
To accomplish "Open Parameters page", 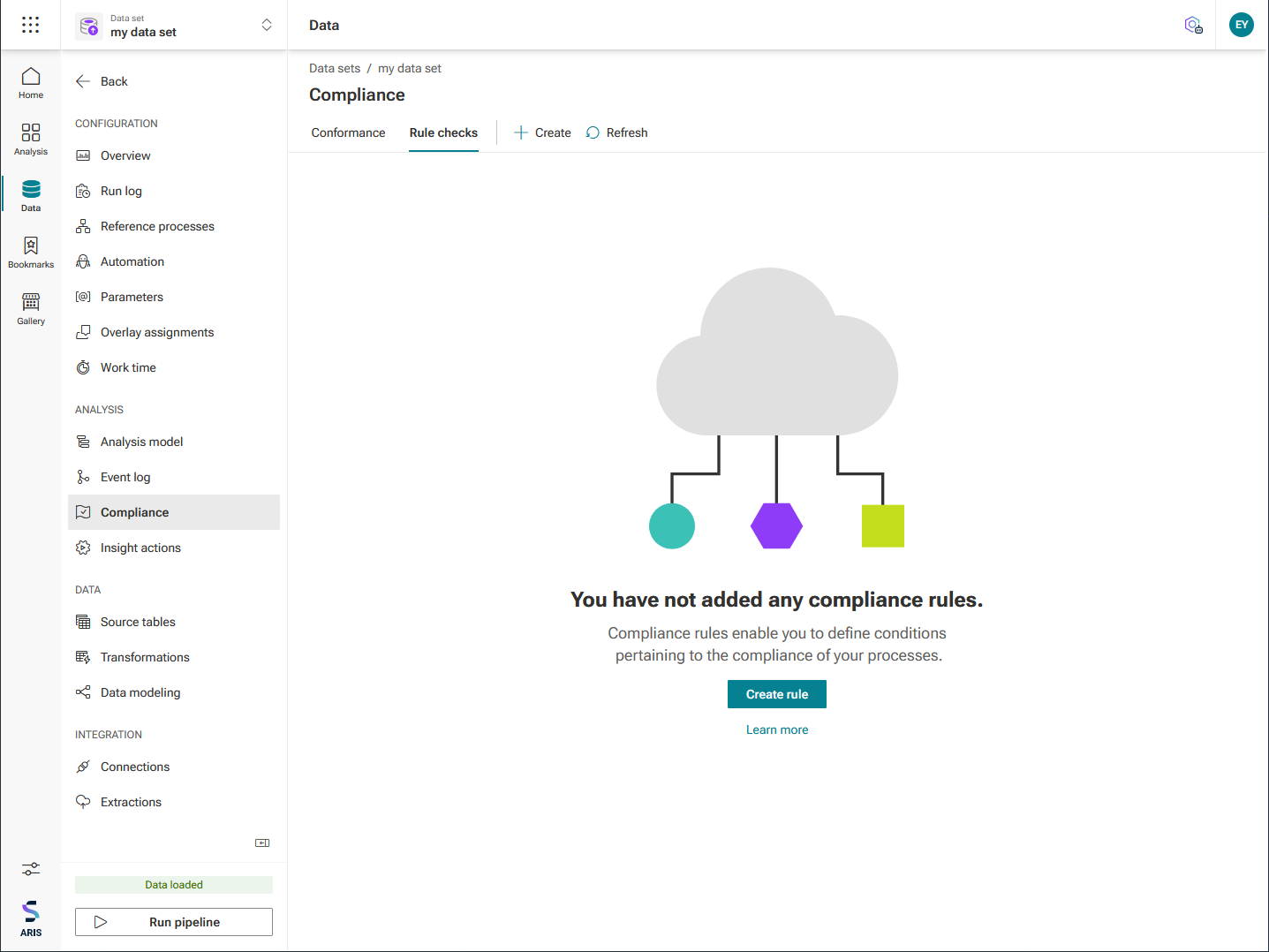I will pos(174,297).
